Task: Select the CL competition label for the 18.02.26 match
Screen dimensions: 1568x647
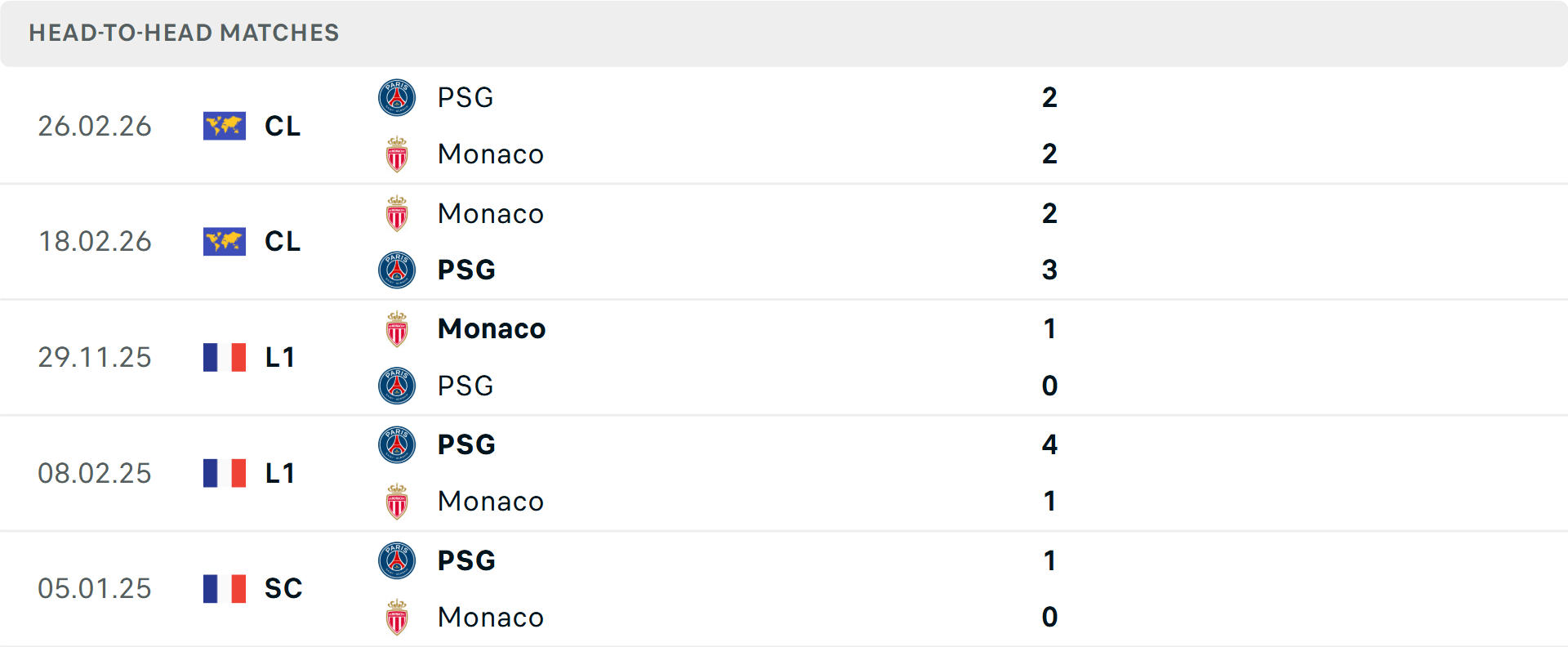Action: point(282,241)
